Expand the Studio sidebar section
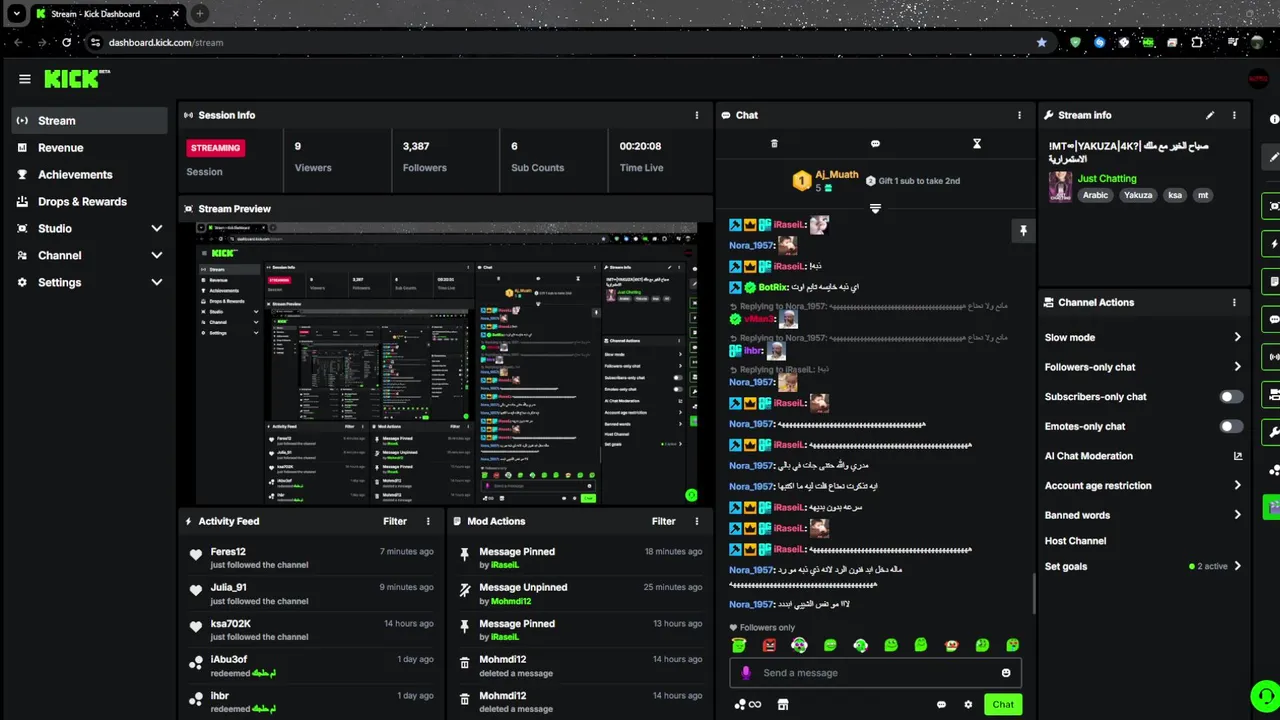This screenshot has height=720, width=1280. click(x=156, y=228)
